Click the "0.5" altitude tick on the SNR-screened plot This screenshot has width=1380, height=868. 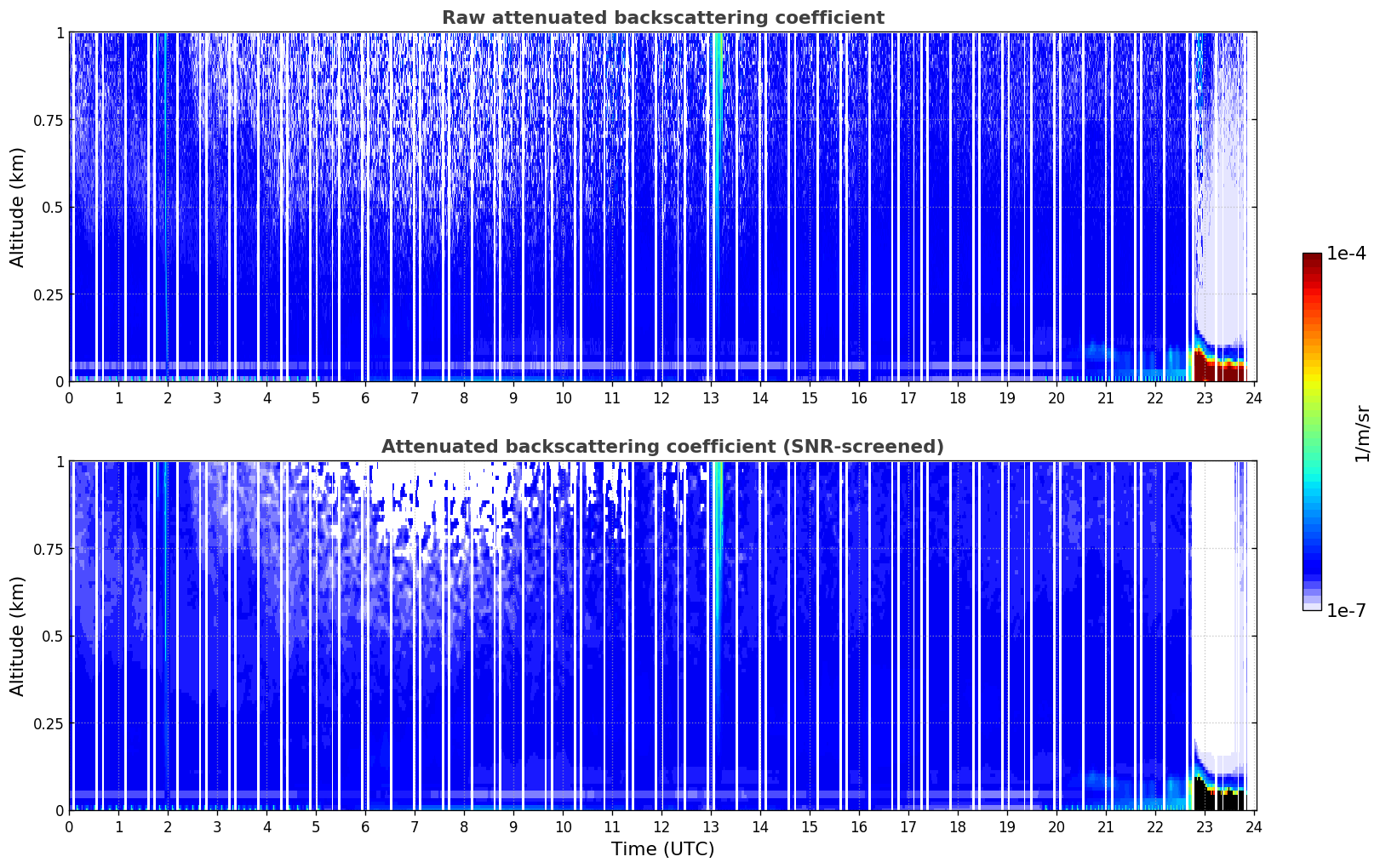pyautogui.click(x=53, y=637)
